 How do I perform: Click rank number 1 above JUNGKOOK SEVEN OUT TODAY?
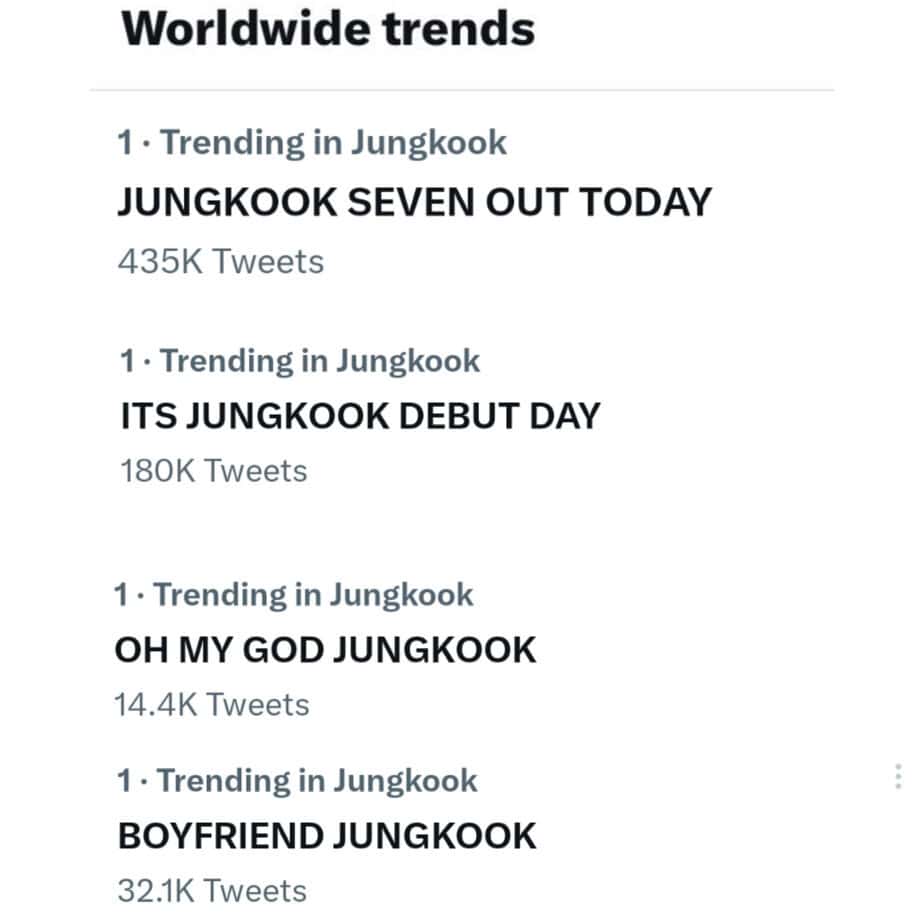click(x=125, y=143)
